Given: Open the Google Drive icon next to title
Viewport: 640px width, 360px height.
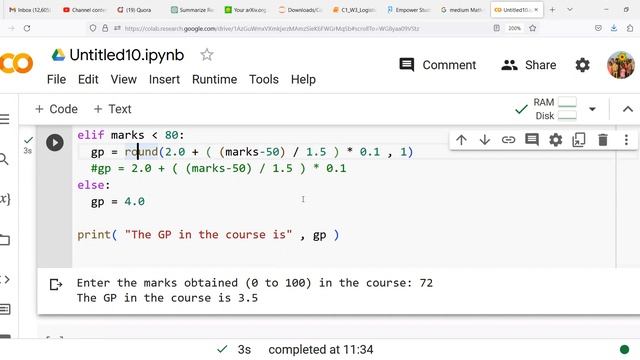Looking at the screenshot, I should 58,55.
